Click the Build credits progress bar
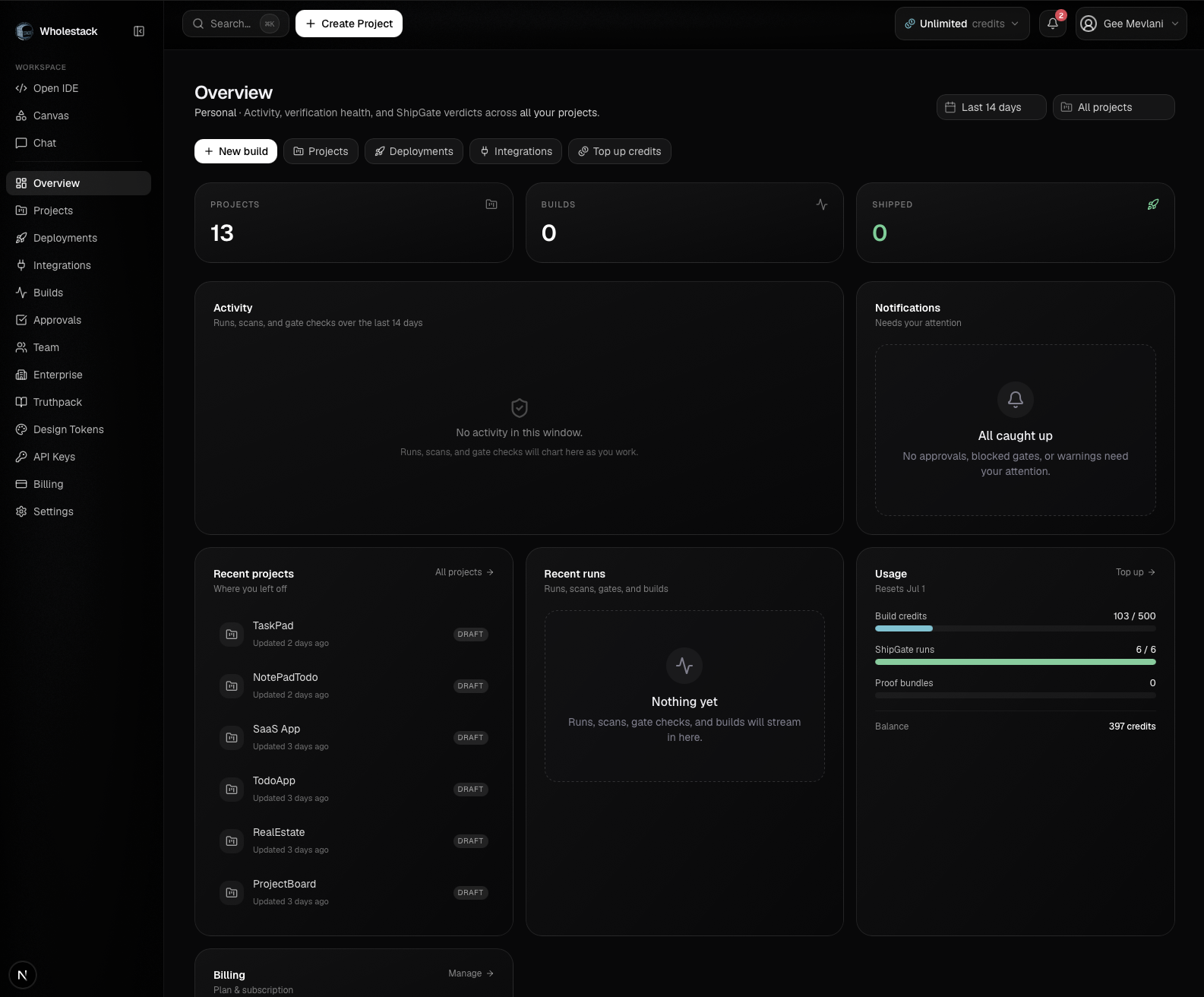Image resolution: width=1204 pixels, height=997 pixels. coord(1016,628)
